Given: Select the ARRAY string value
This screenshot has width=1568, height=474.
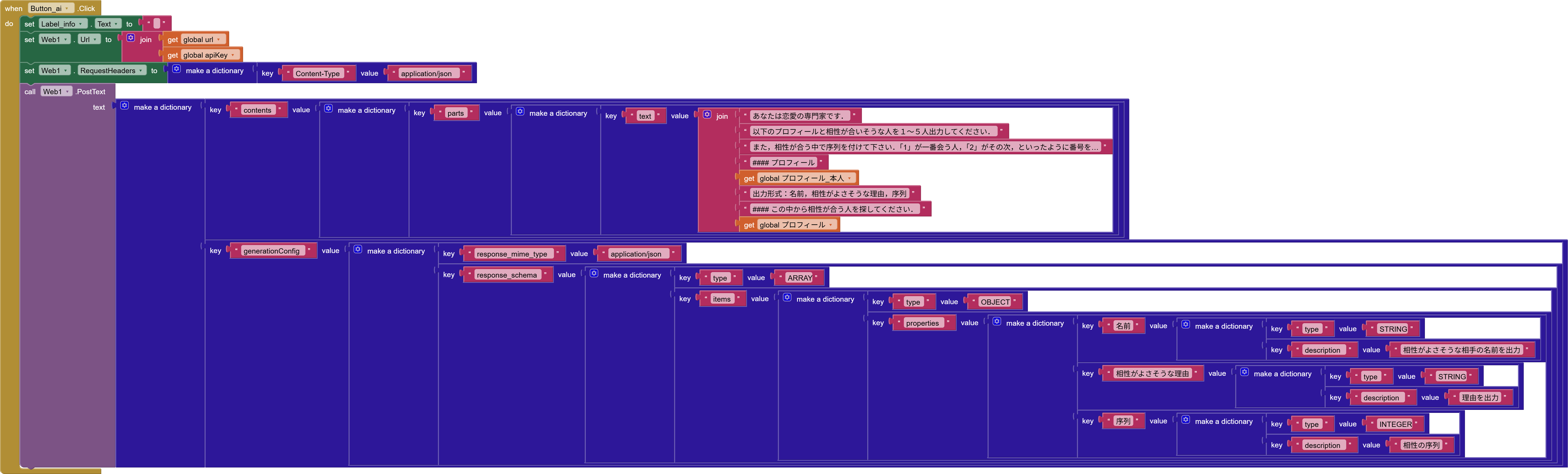Looking at the screenshot, I should click(x=799, y=278).
